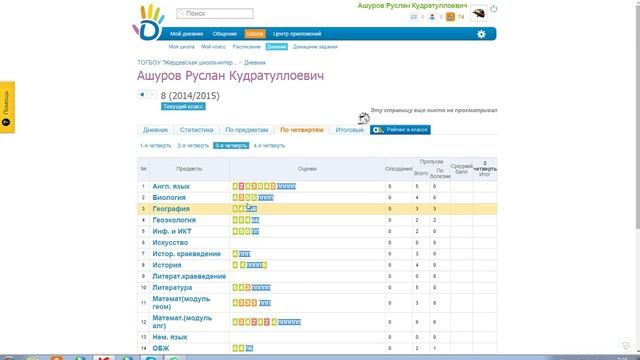The height and width of the screenshot is (360, 640).
Task: Open Домашние задания submenu link
Action: (x=315, y=47)
